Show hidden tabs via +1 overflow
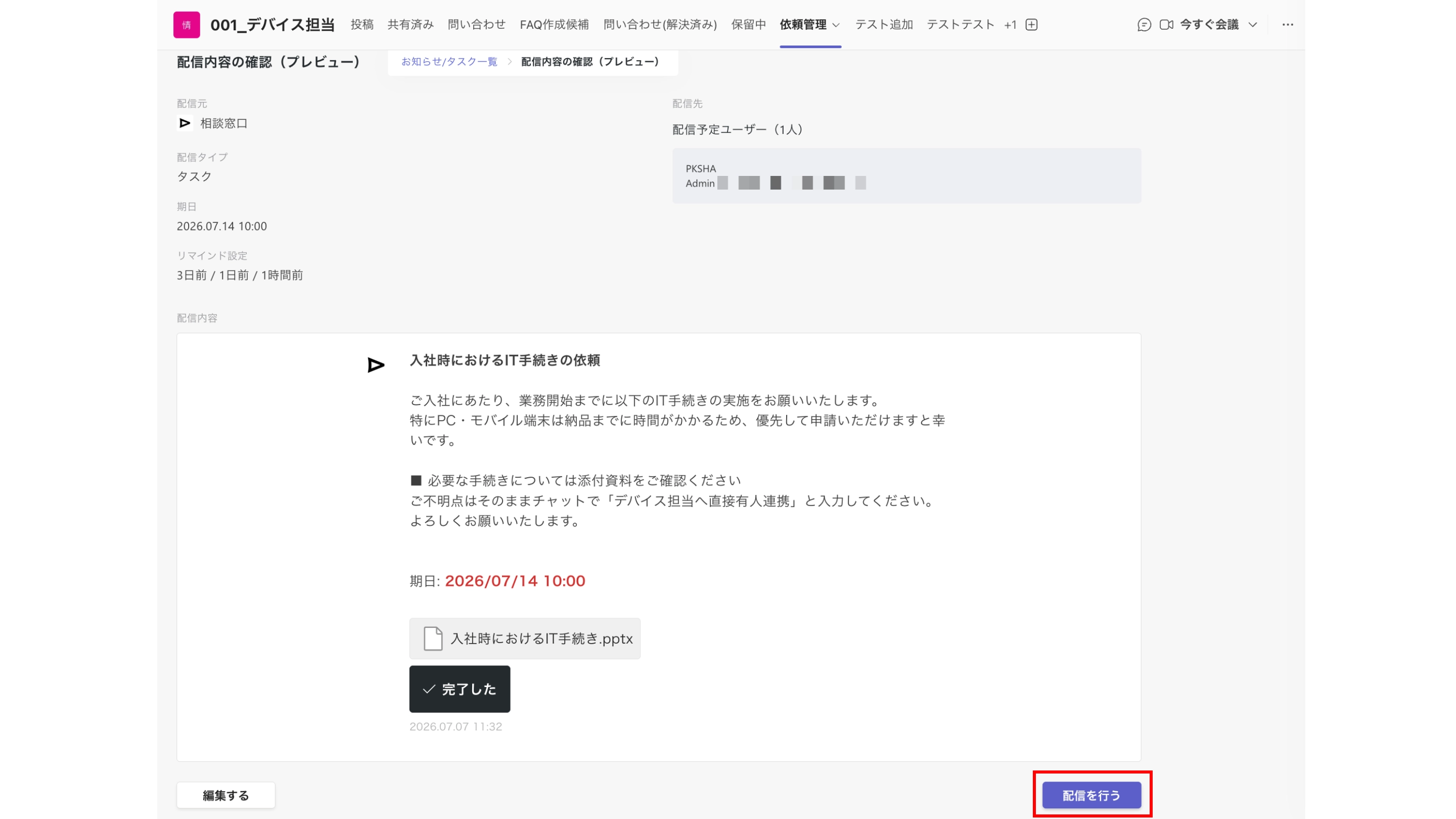This screenshot has width=1456, height=819. pos(1011,25)
